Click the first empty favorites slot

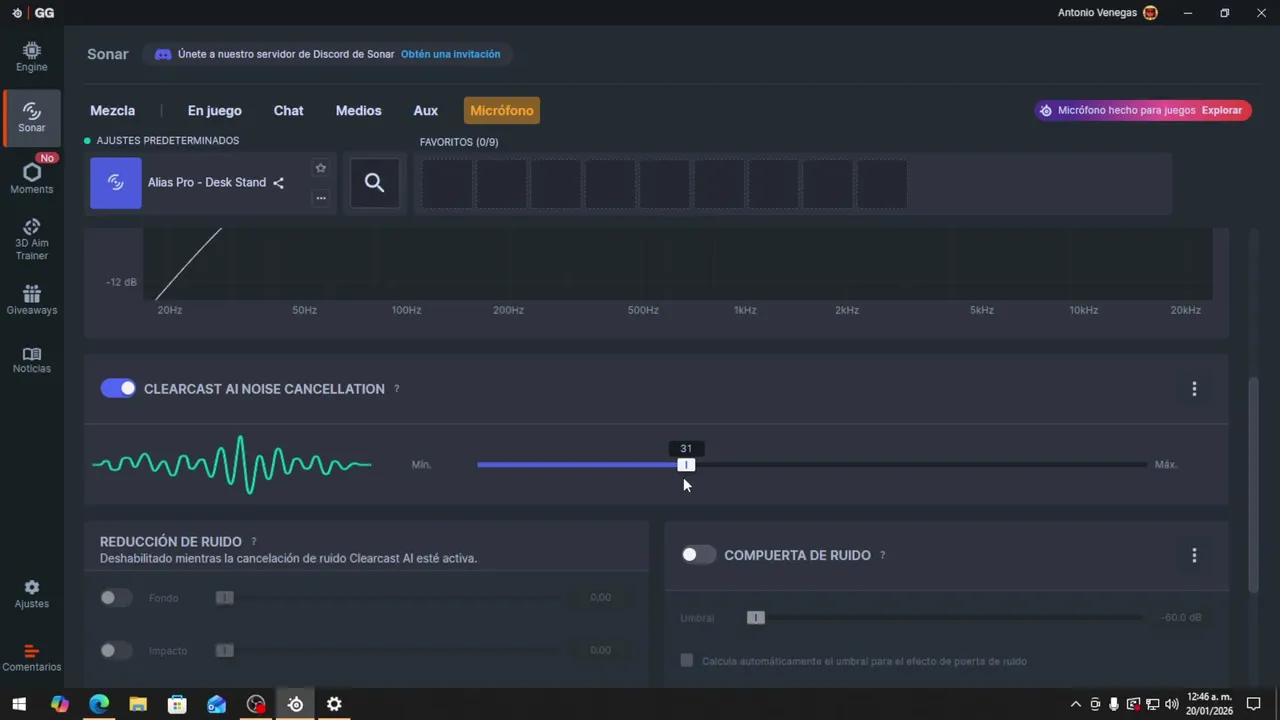coord(447,184)
